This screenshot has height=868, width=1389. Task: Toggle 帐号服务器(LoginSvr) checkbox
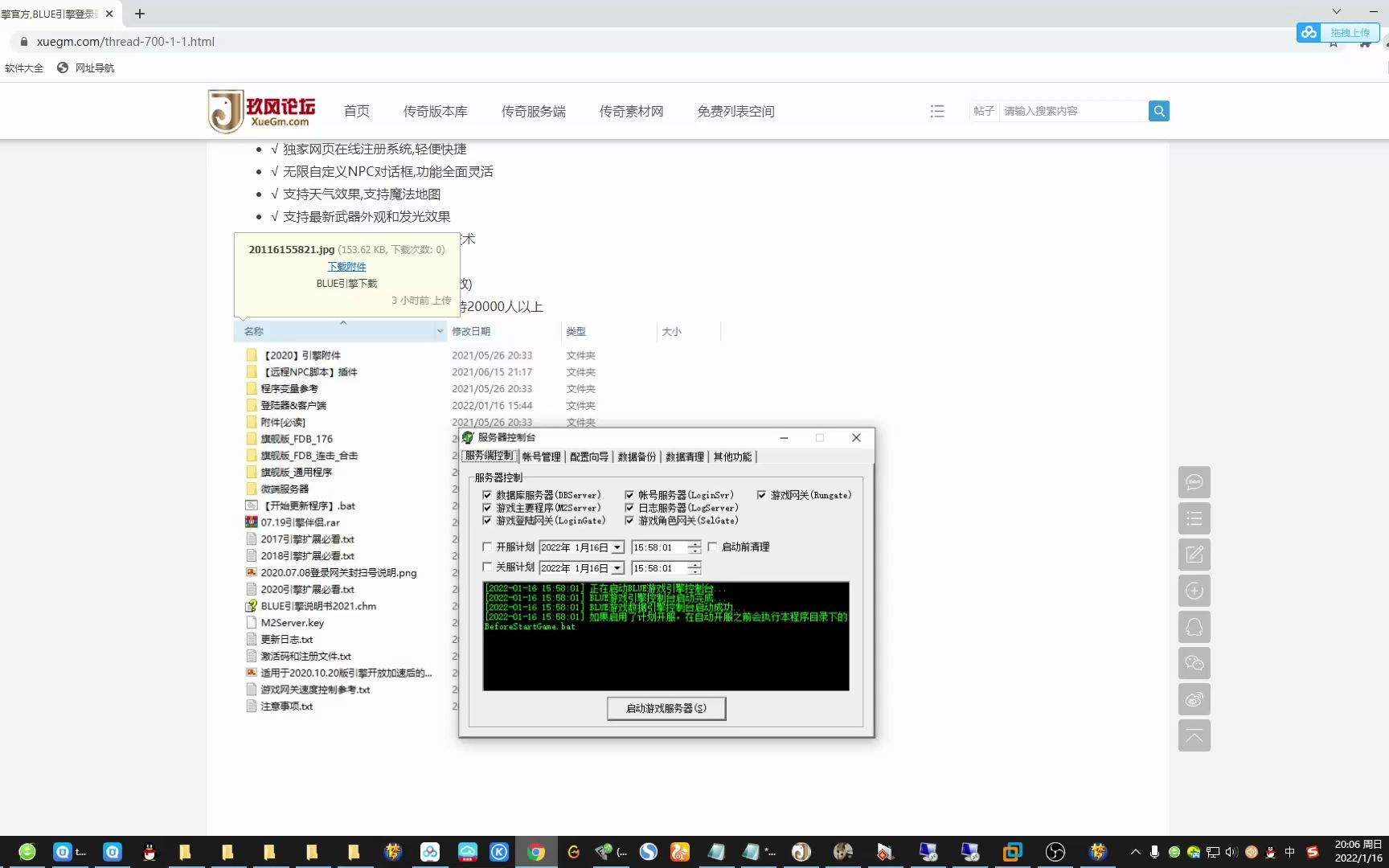tap(629, 495)
